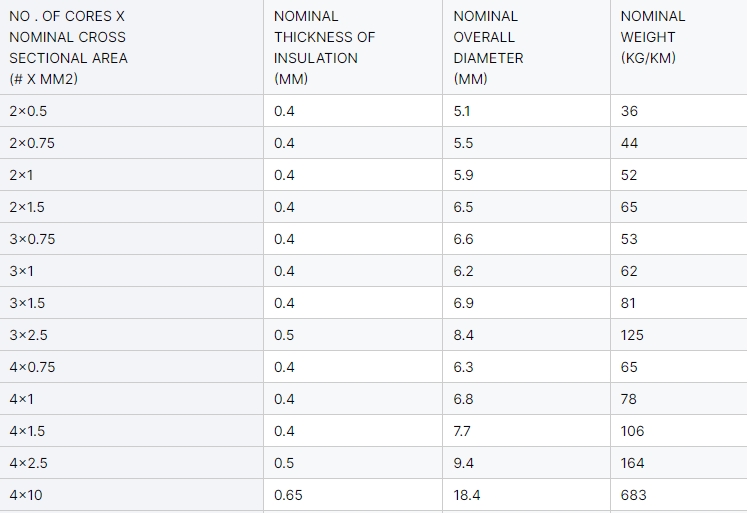
Task: Select the 4×10 row label
Action: coord(26,495)
